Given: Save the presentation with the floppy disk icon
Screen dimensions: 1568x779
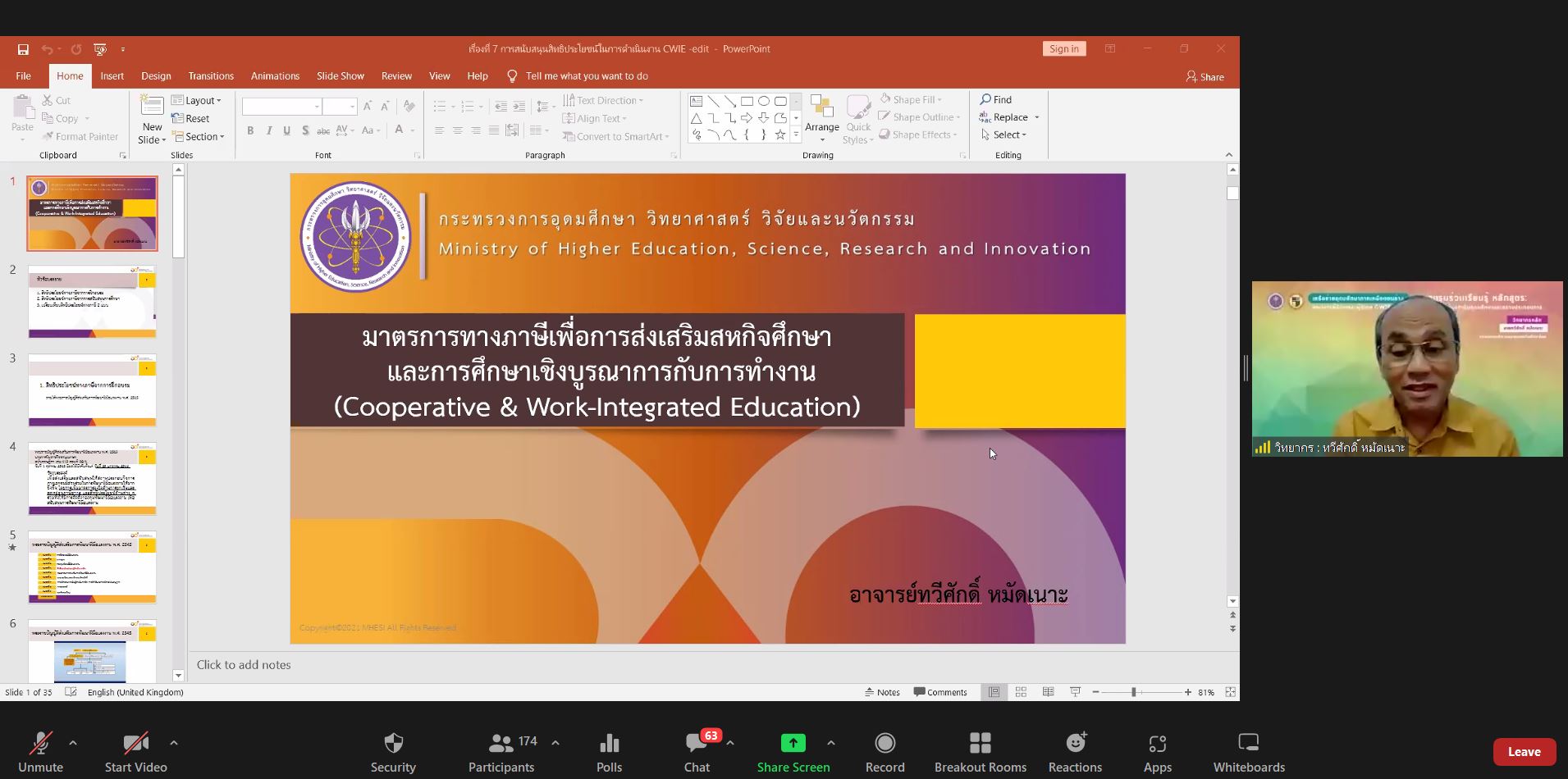Looking at the screenshot, I should (x=23, y=49).
